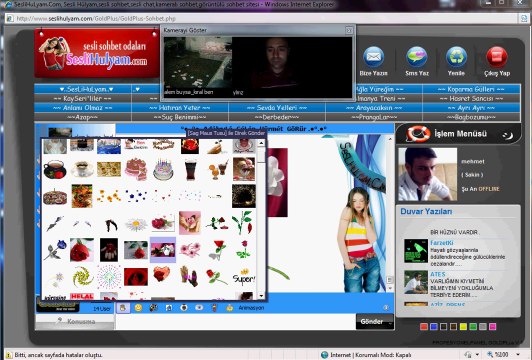Select the pink color swatch
This screenshot has height=360, width=532.
click(x=493, y=326)
